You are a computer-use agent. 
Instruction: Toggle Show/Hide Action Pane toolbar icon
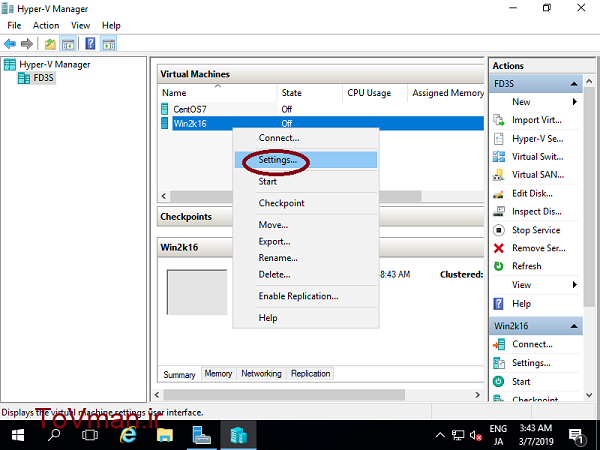109,44
